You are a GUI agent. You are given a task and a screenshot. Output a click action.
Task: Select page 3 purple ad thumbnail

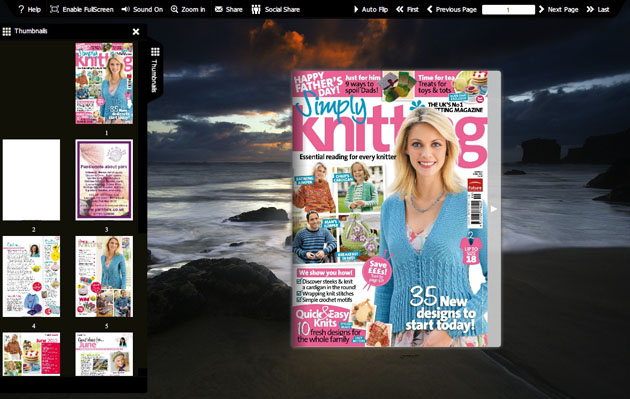click(x=104, y=180)
